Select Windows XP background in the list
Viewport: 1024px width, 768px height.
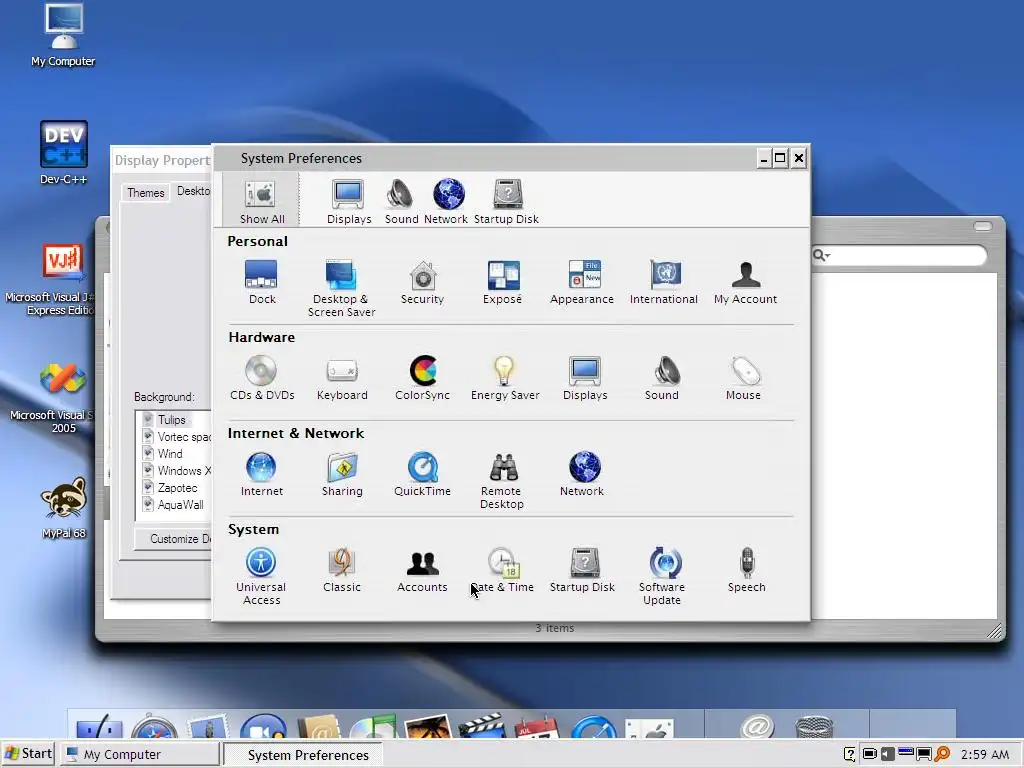point(176,471)
